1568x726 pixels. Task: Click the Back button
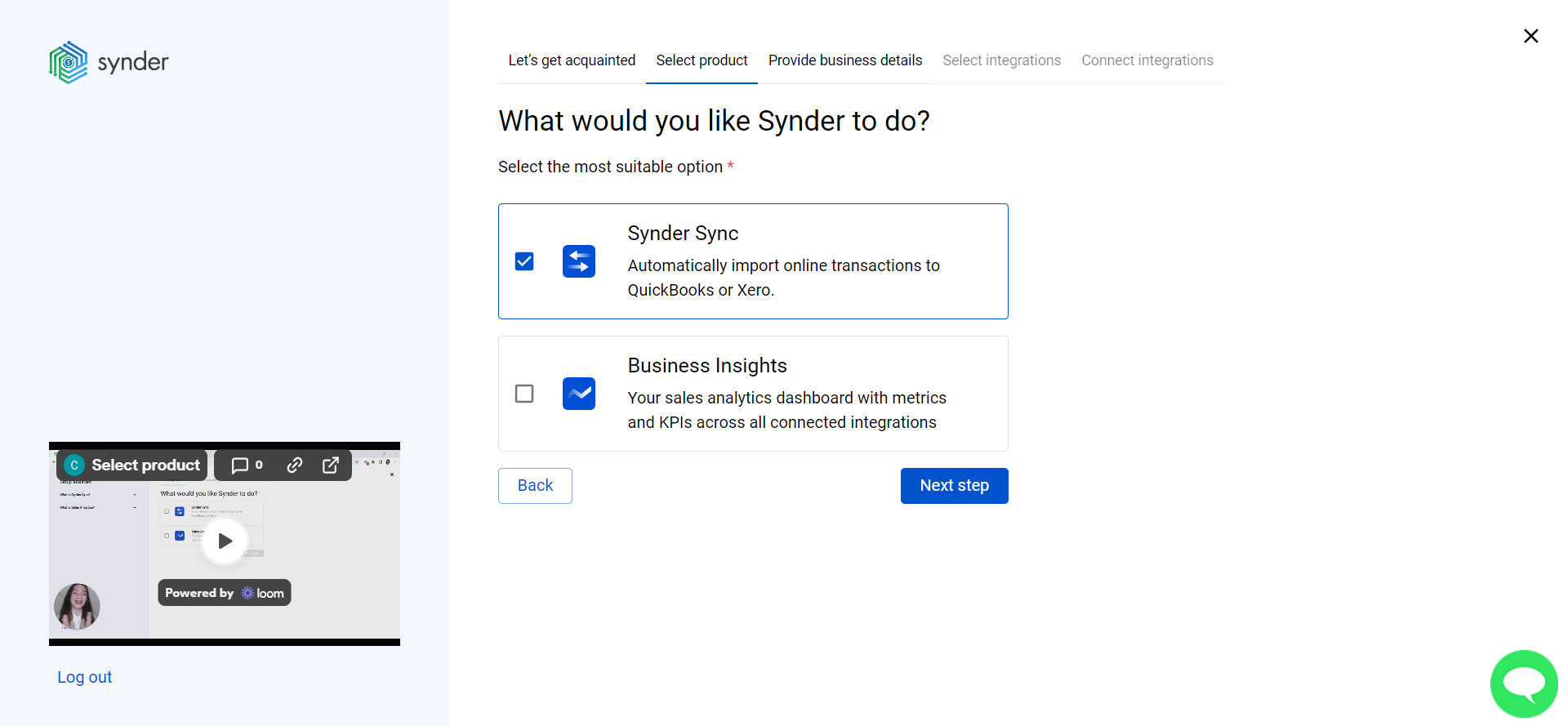click(535, 486)
